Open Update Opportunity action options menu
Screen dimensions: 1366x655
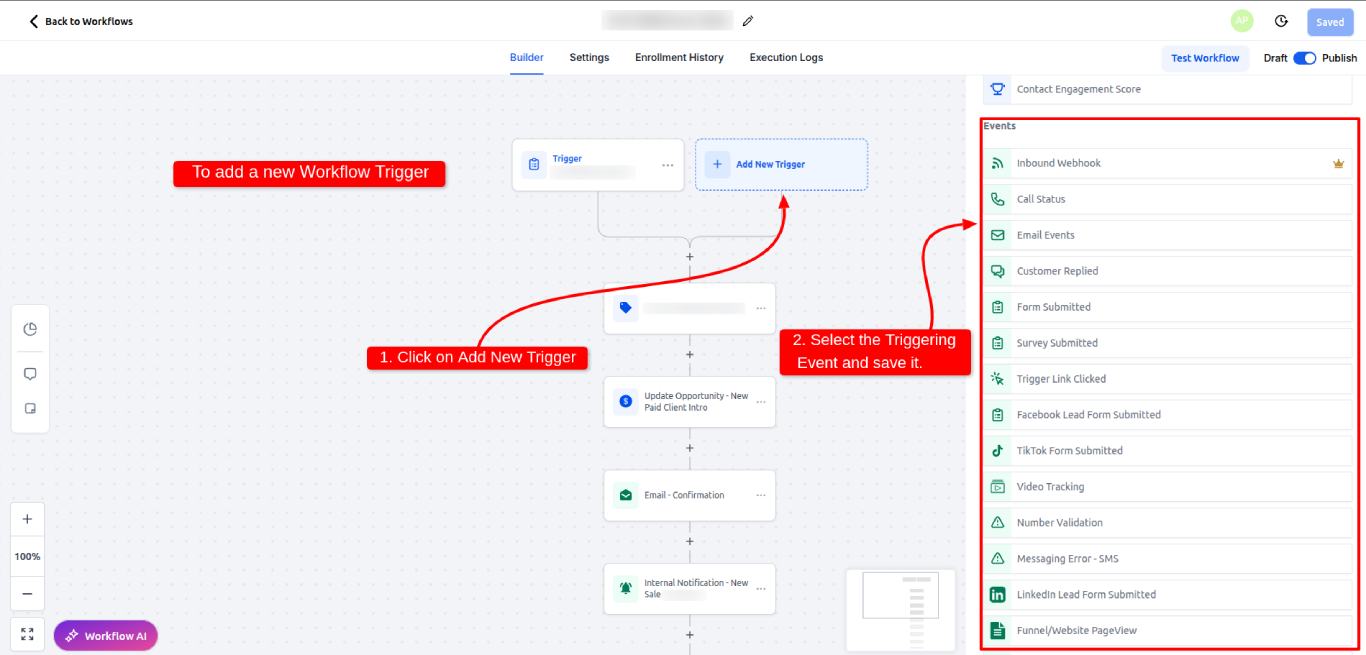pos(761,402)
